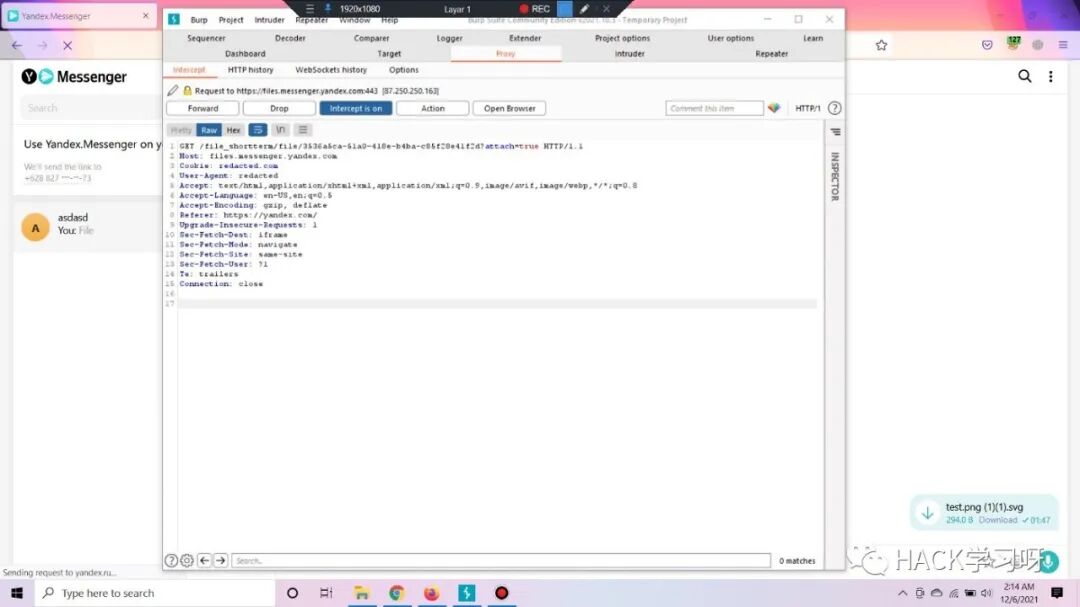Go to next search match arrow
1080x607 pixels.
(x=220, y=560)
